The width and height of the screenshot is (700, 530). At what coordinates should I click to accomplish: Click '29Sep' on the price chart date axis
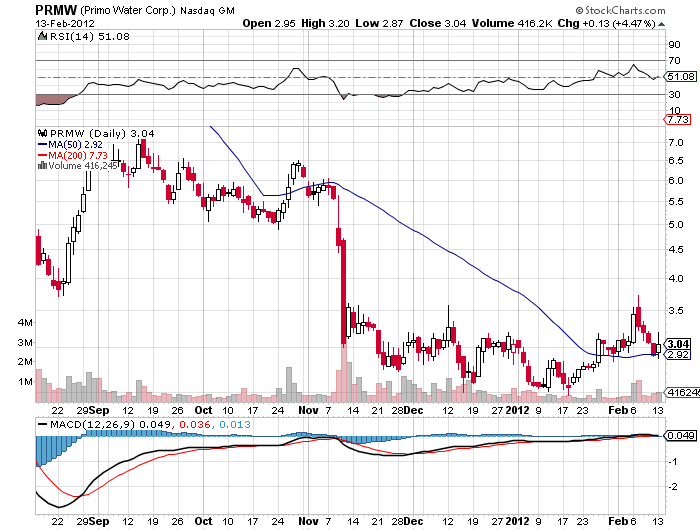[92, 410]
